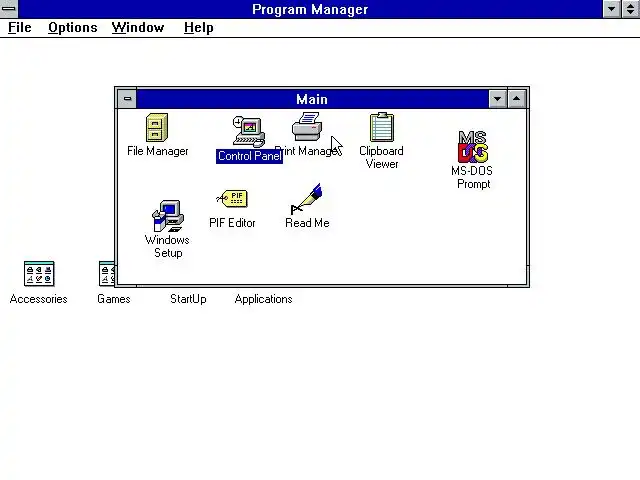
Task: Open the File menu
Action: pos(20,28)
